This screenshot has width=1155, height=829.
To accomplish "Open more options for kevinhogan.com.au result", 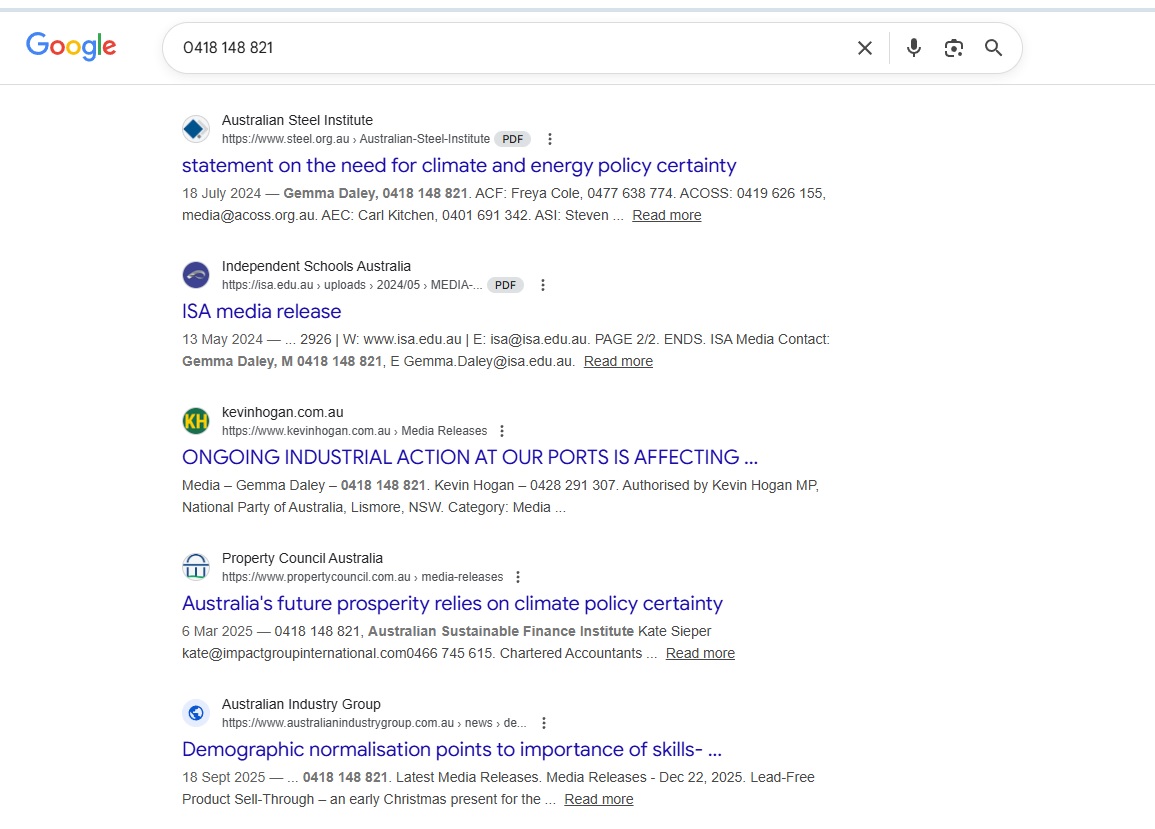I will point(502,431).
